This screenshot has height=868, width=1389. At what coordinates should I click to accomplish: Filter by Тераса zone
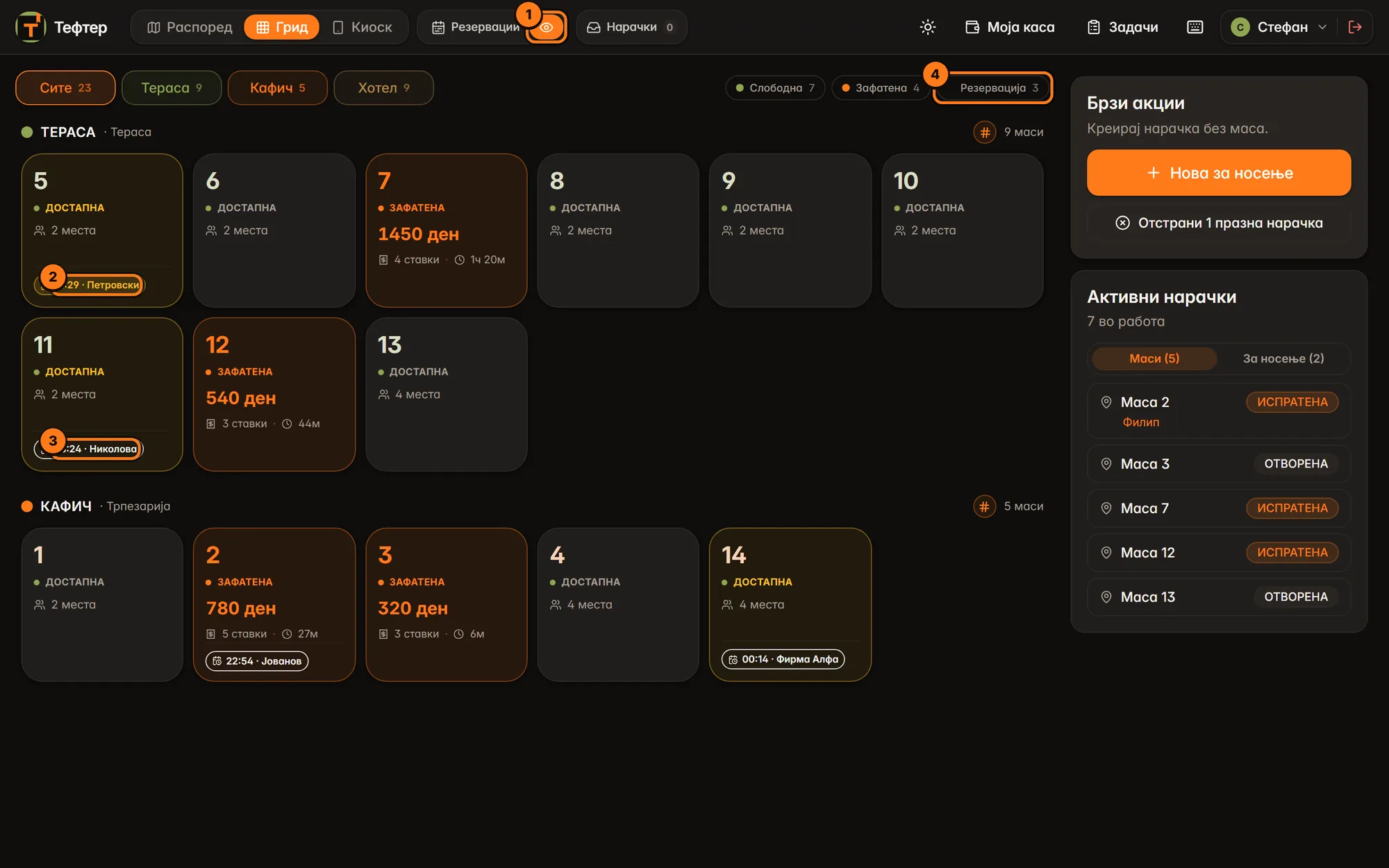(172, 87)
